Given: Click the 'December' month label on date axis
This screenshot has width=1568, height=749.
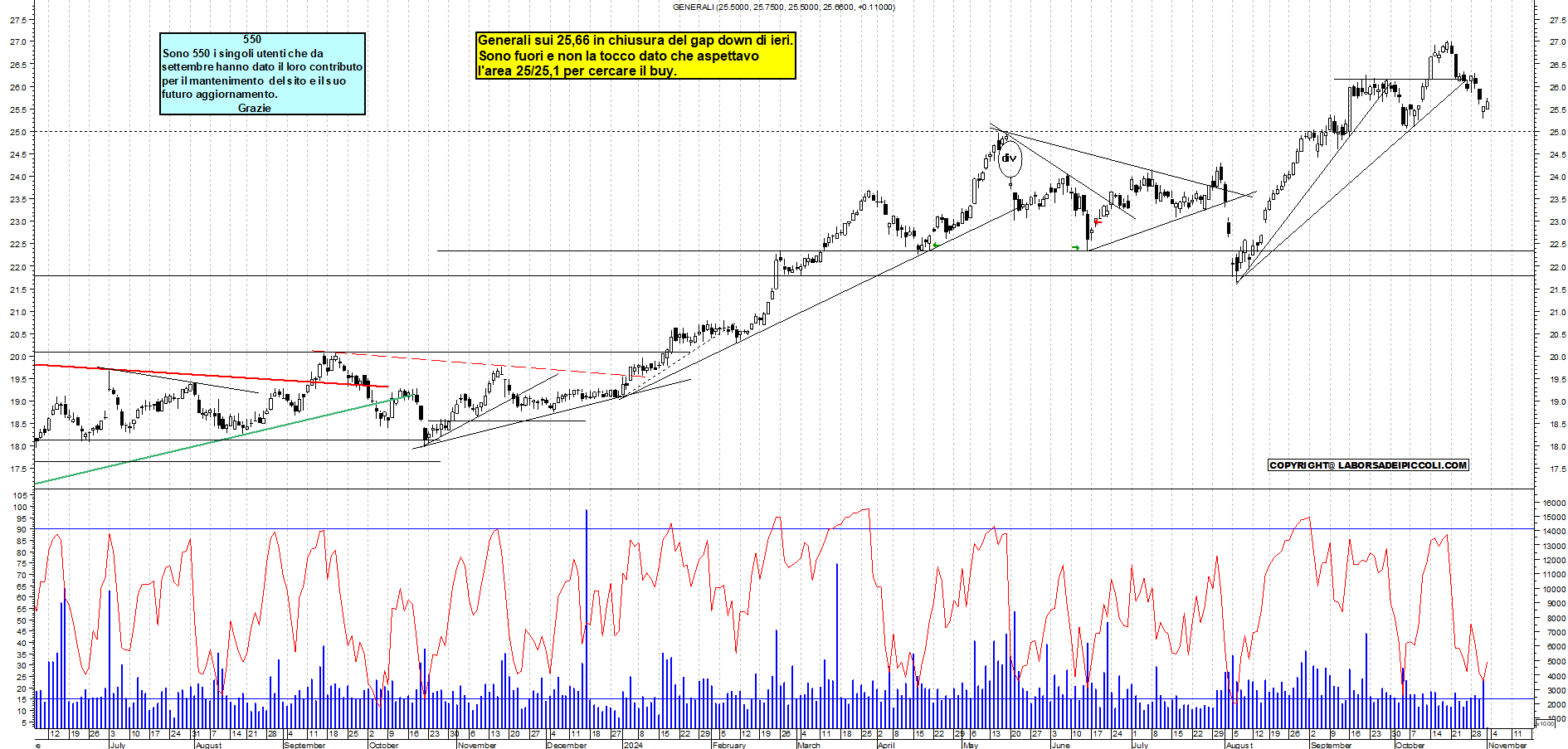Looking at the screenshot, I should click(567, 745).
